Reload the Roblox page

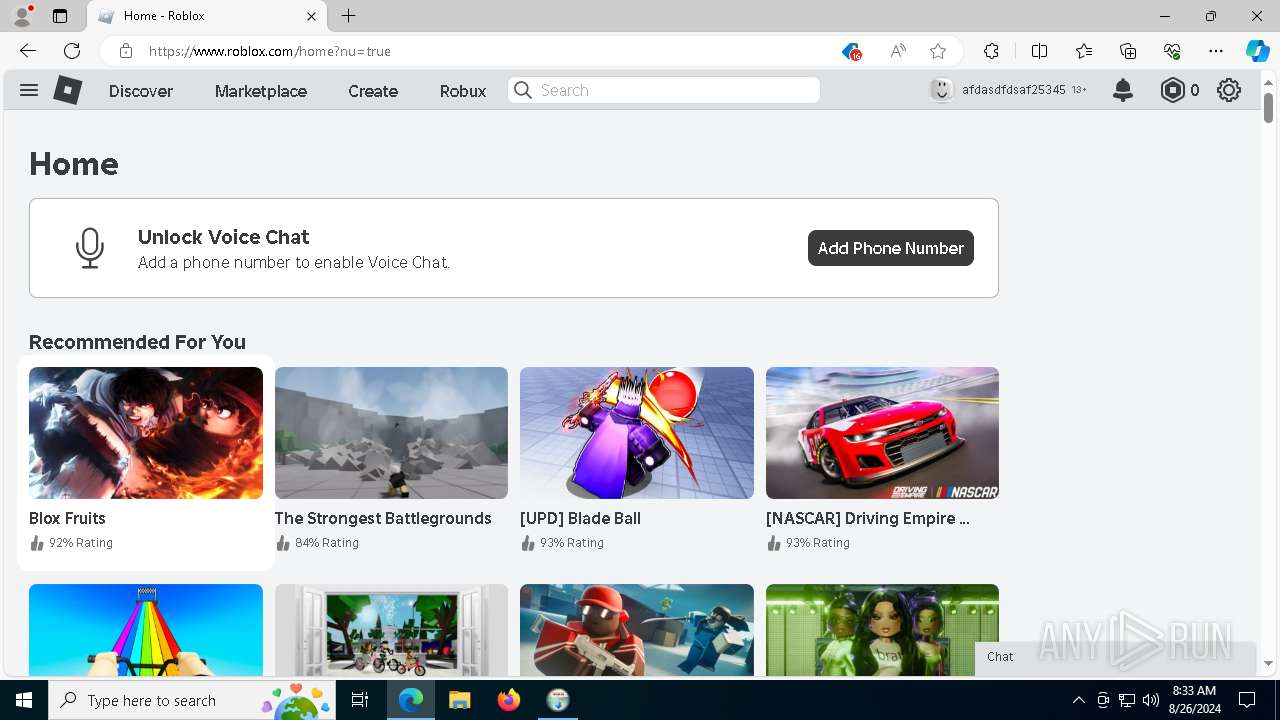pyautogui.click(x=72, y=51)
